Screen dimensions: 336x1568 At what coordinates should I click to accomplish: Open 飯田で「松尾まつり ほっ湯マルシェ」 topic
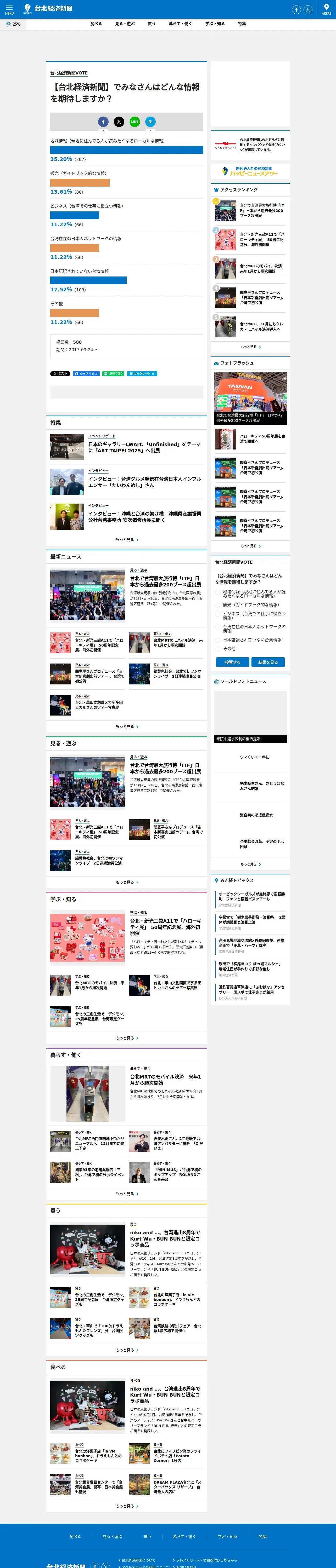click(x=251, y=967)
